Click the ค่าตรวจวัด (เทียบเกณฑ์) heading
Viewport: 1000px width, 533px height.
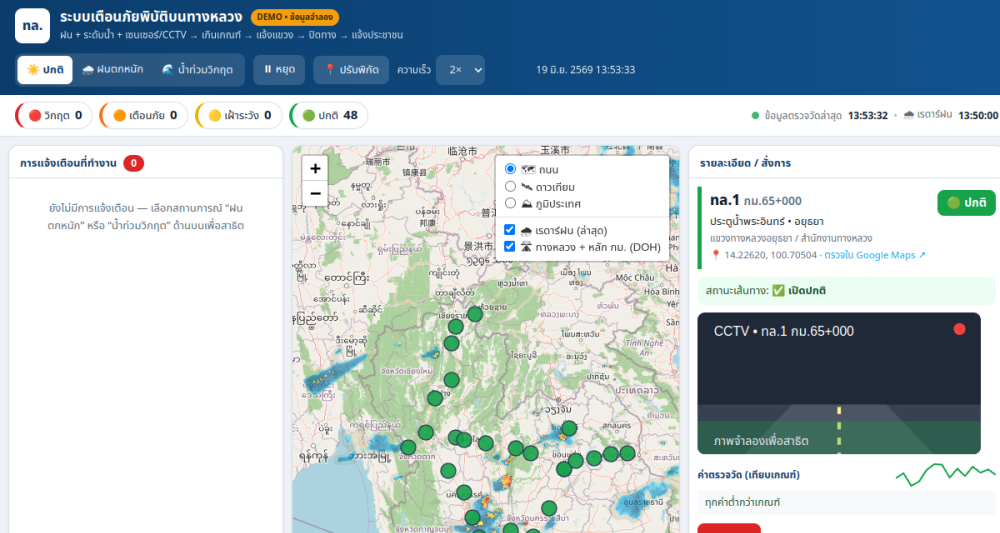(749, 474)
